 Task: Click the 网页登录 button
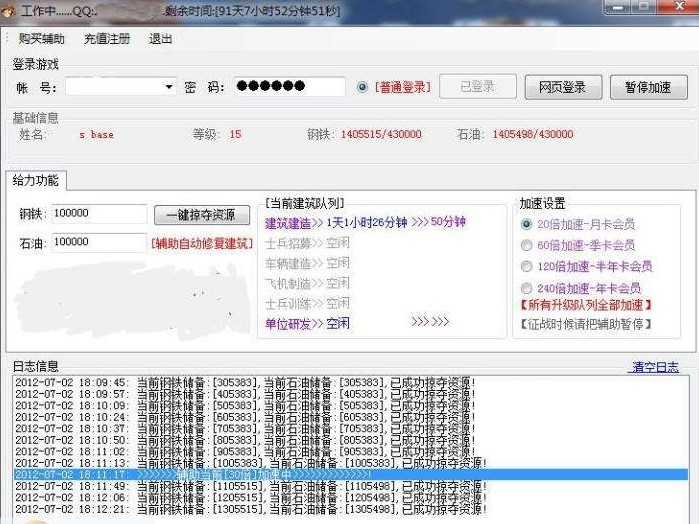click(562, 87)
